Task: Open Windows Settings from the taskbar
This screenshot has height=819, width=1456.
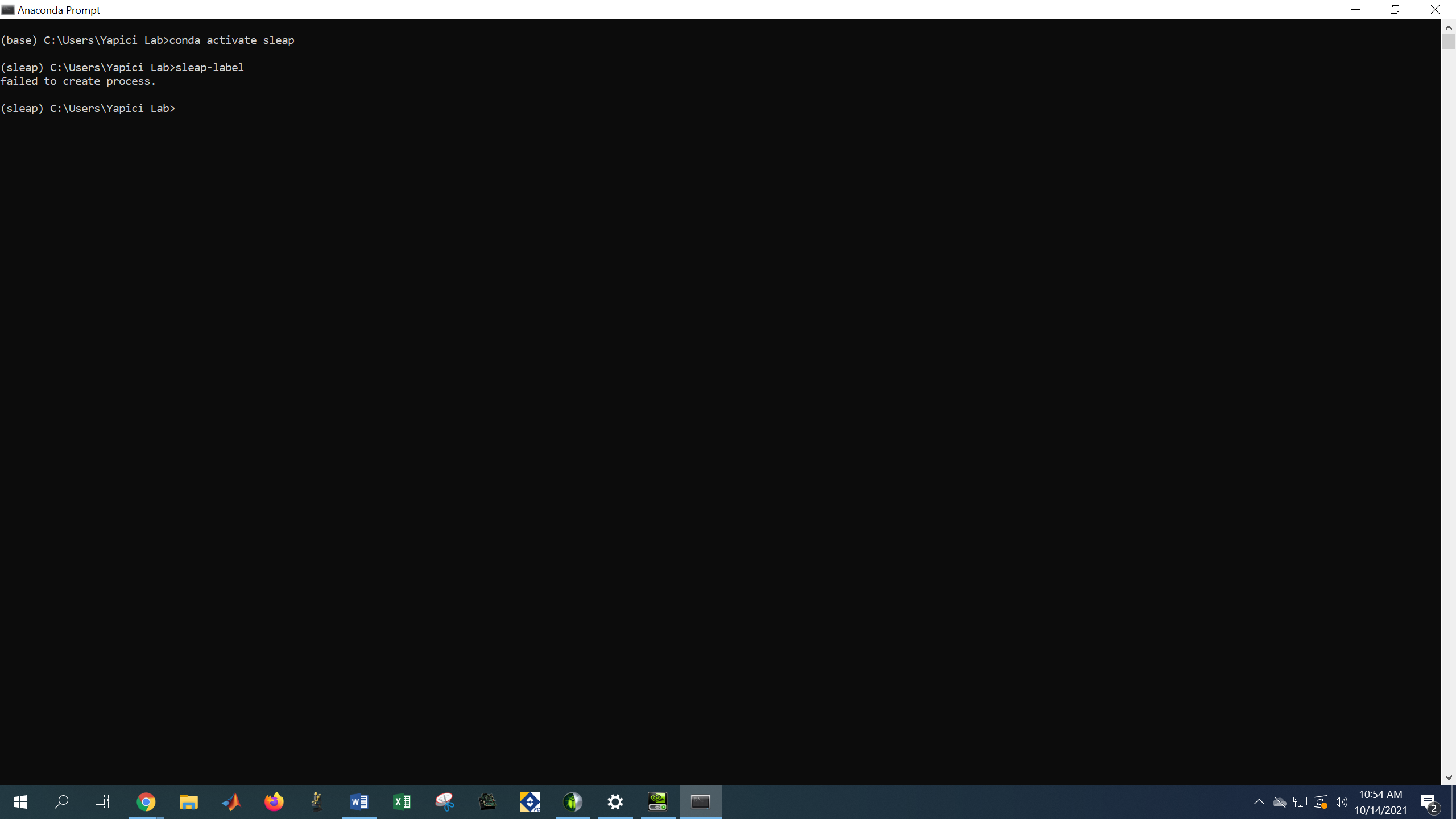Action: pyautogui.click(x=615, y=801)
